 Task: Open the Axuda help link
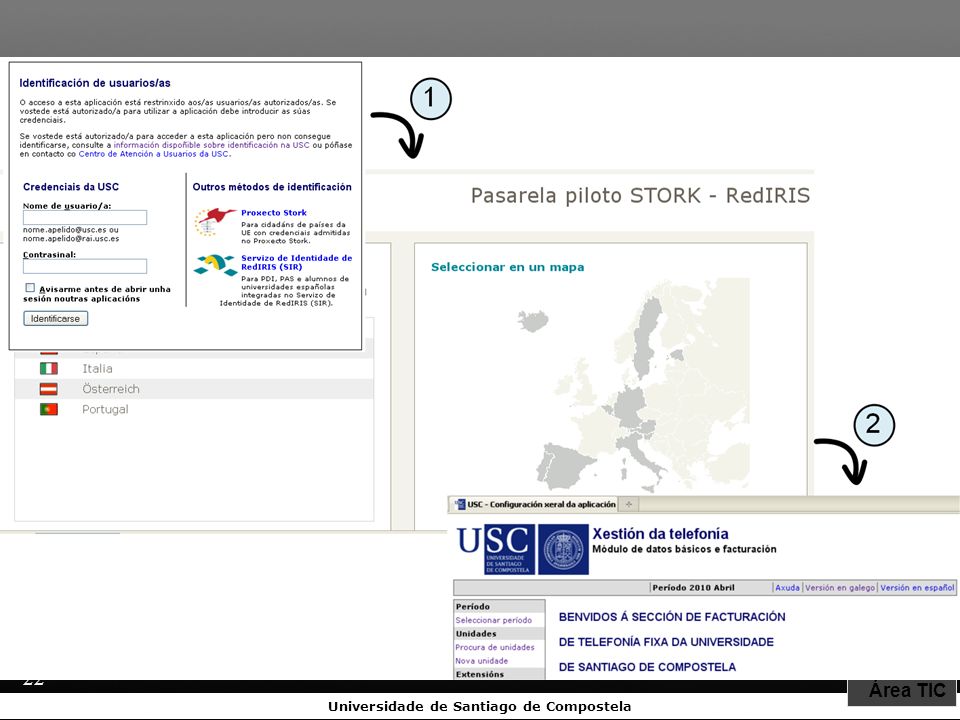coord(787,588)
